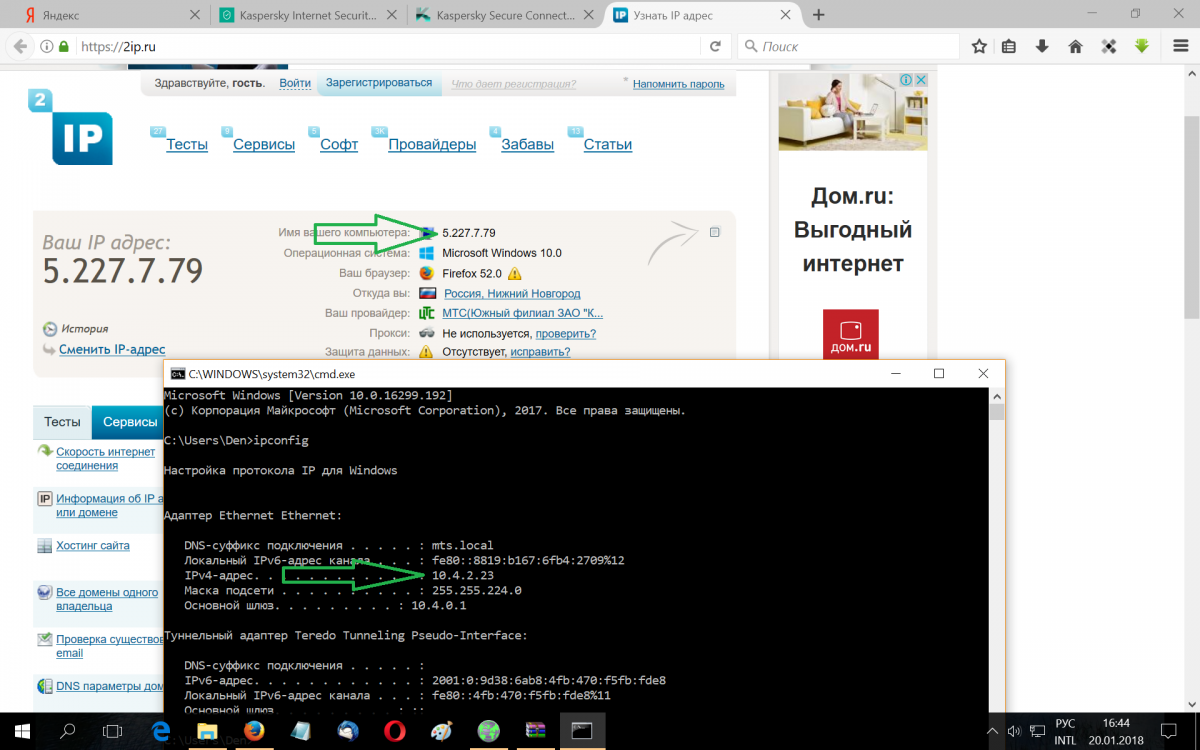Show site information icon in the address bar

click(x=46, y=46)
